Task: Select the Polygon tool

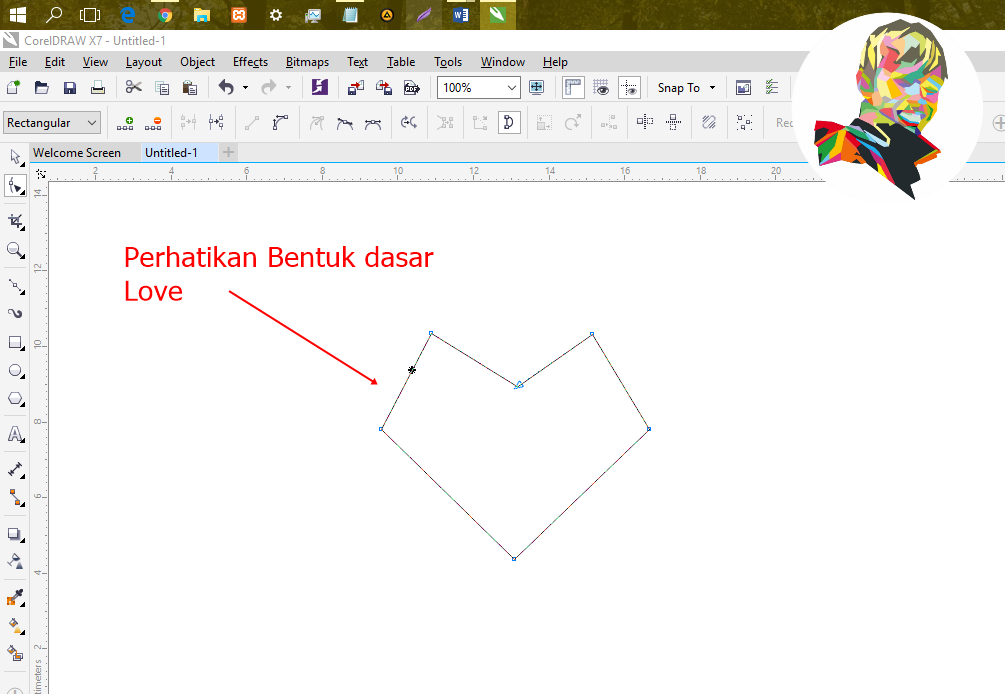Action: (15, 399)
